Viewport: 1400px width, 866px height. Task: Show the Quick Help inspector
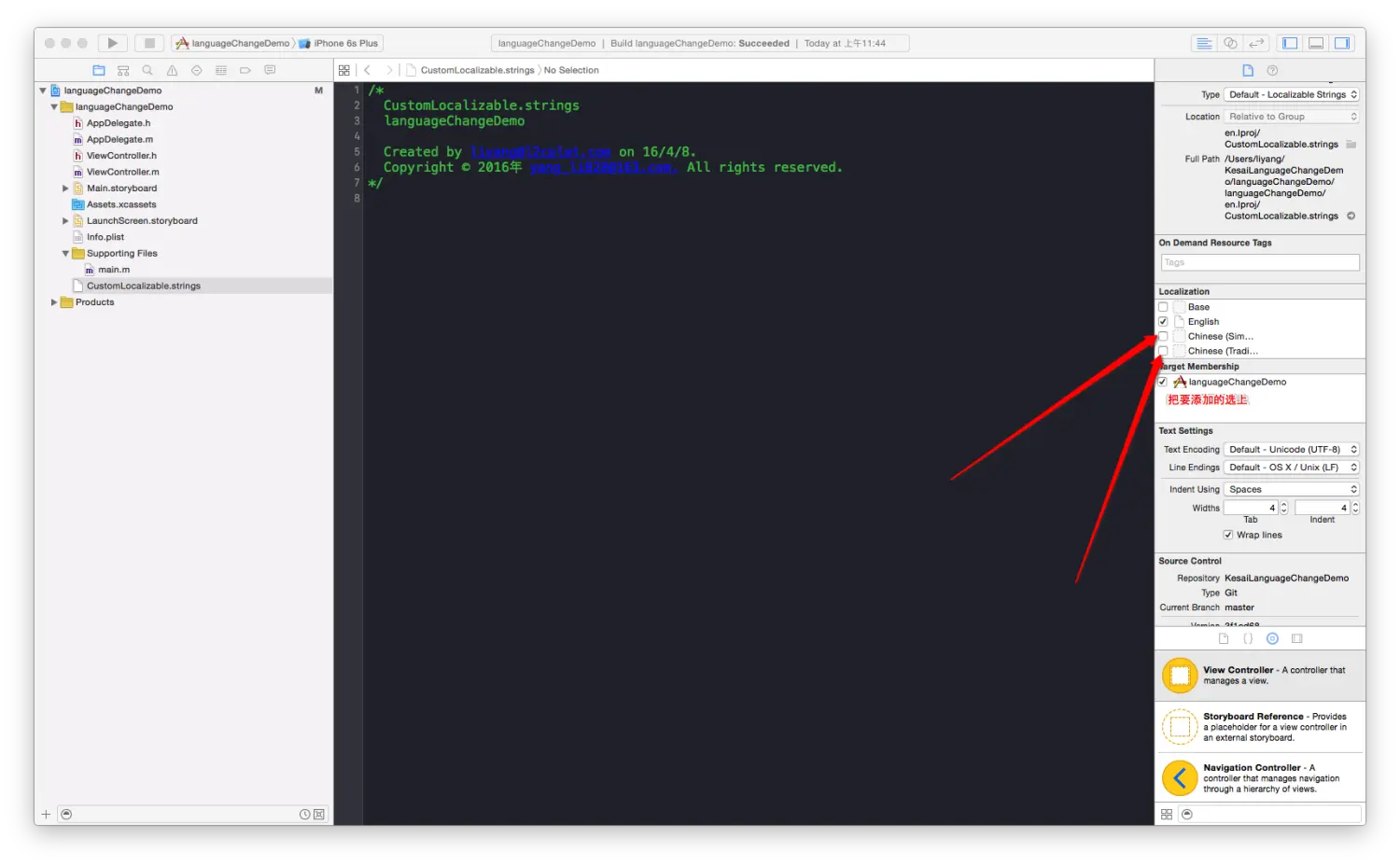coord(1272,70)
